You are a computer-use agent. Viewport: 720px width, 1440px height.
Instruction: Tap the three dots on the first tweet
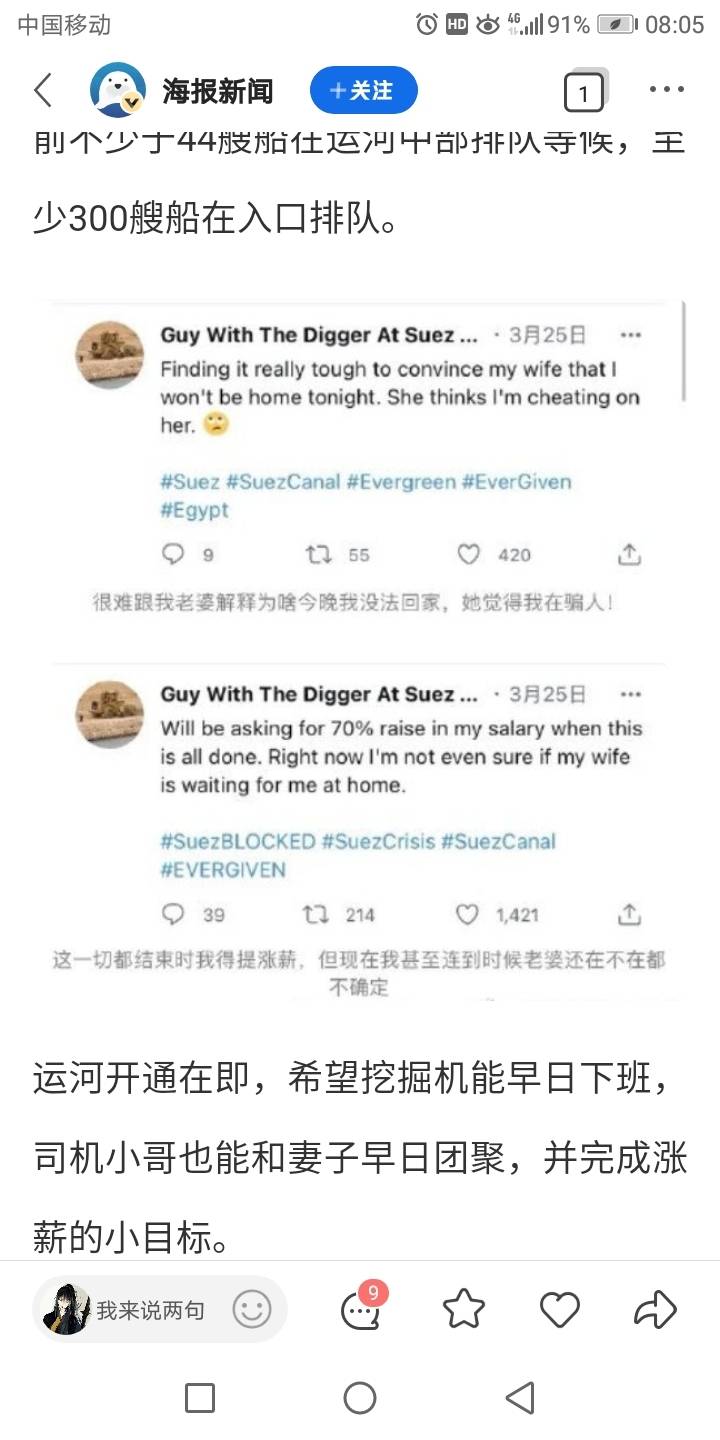pyautogui.click(x=630, y=335)
